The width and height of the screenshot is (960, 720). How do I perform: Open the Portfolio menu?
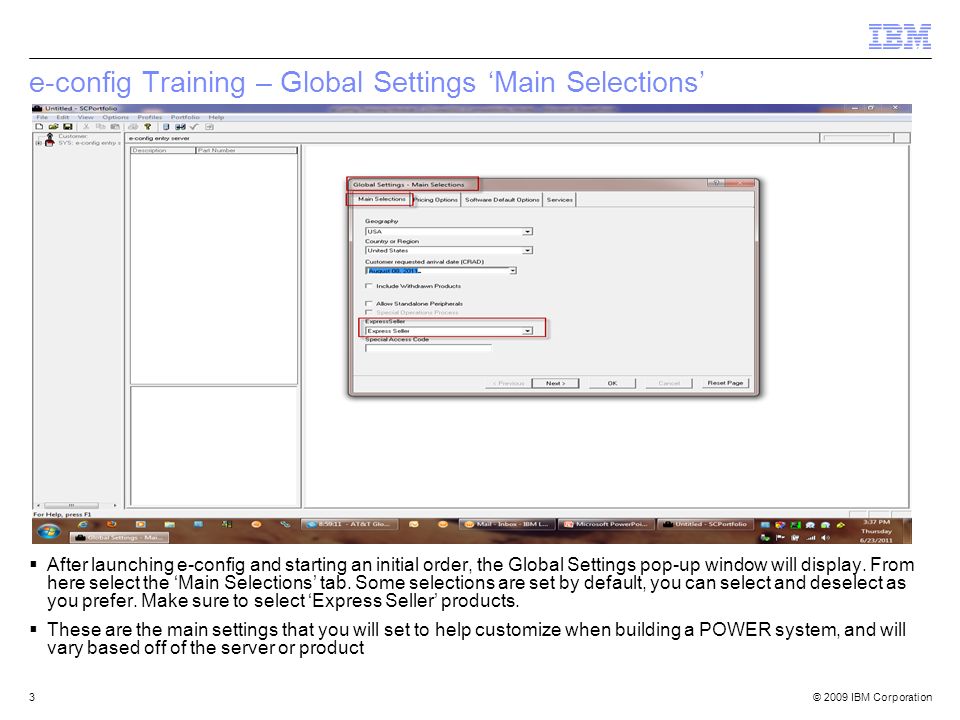185,117
